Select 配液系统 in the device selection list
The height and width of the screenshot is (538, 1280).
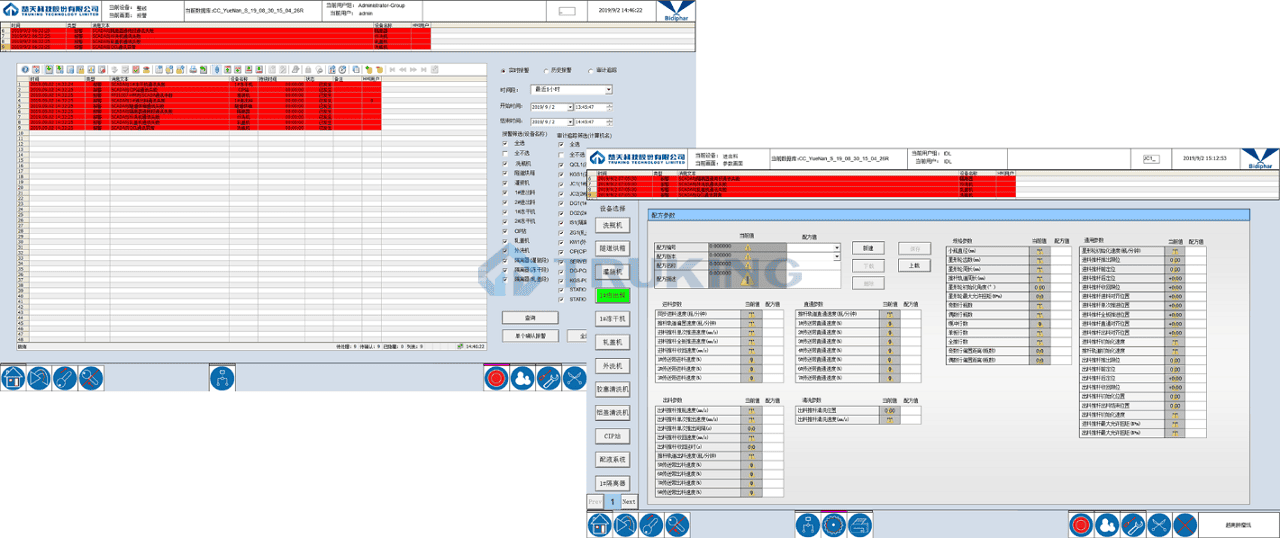click(x=612, y=459)
